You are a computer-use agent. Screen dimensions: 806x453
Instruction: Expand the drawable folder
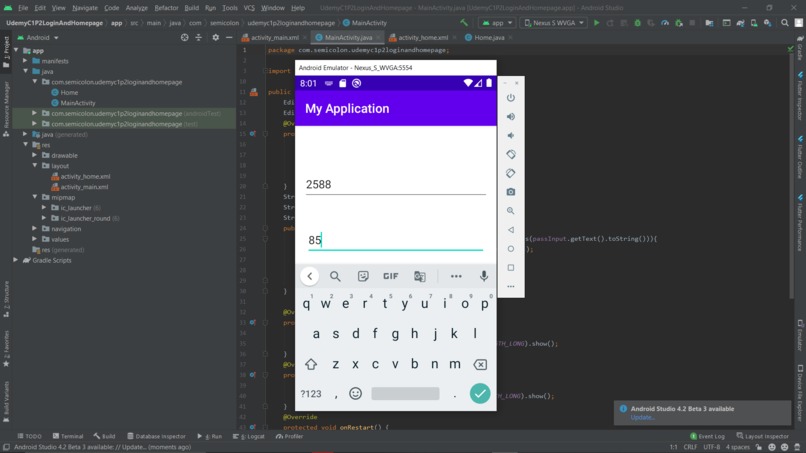35,155
